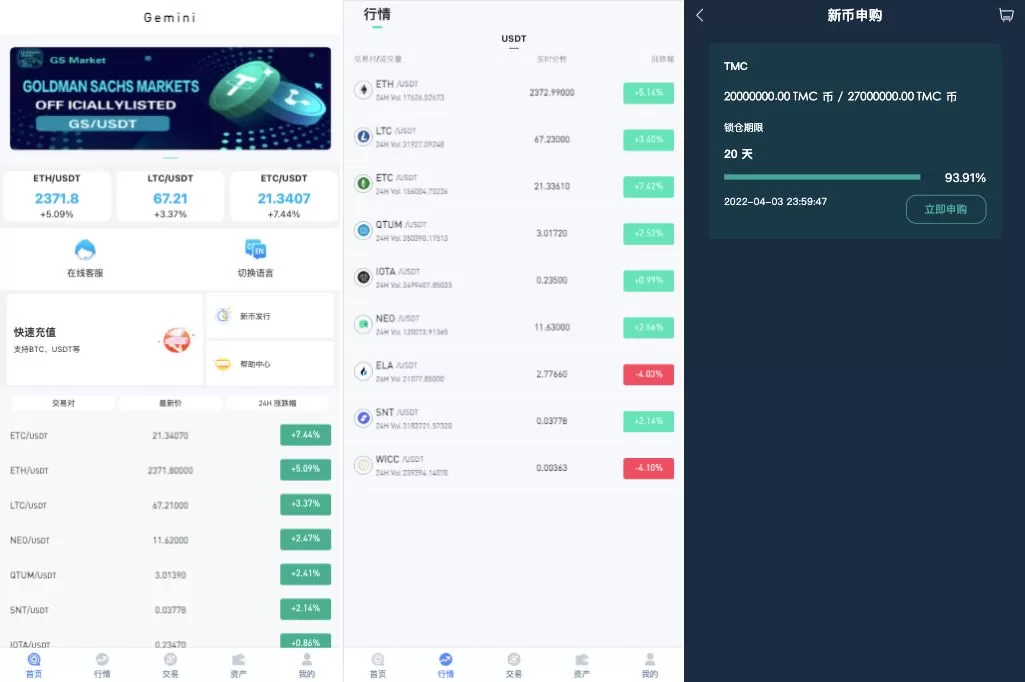Select the USDT tab in market screen

coord(514,39)
